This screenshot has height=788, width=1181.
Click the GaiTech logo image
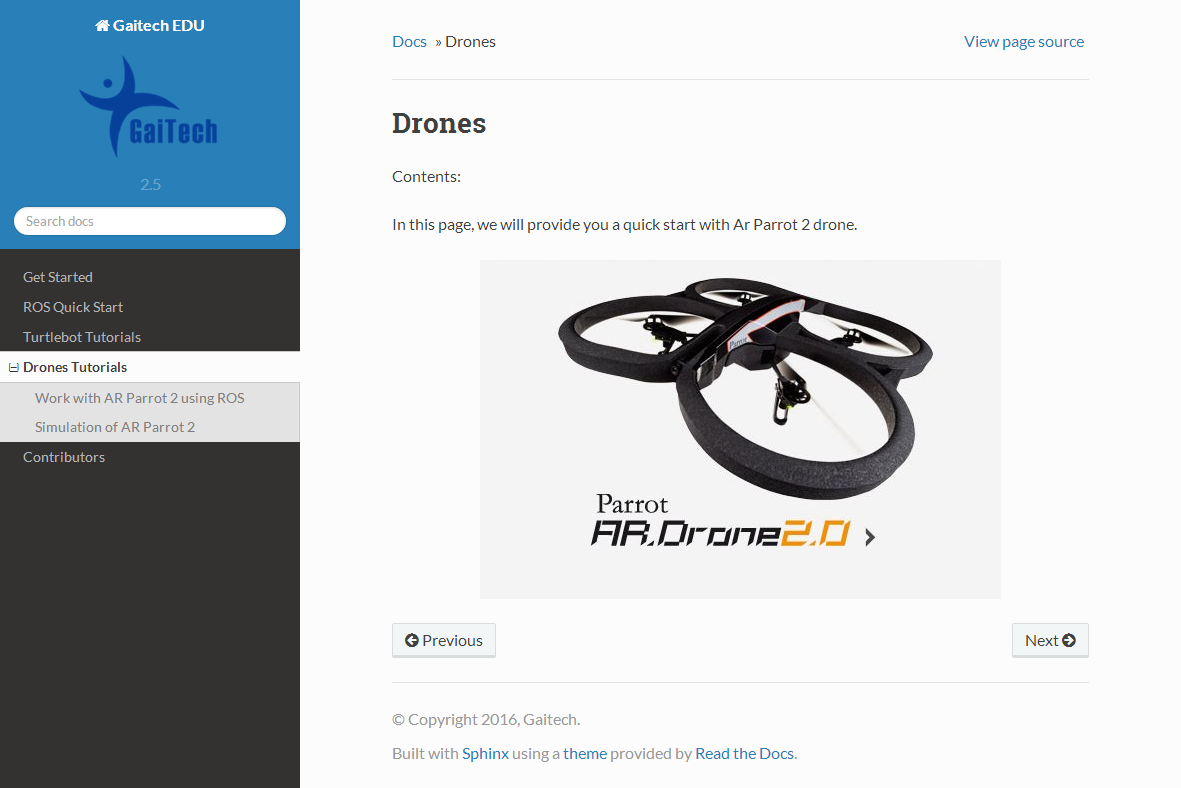149,107
